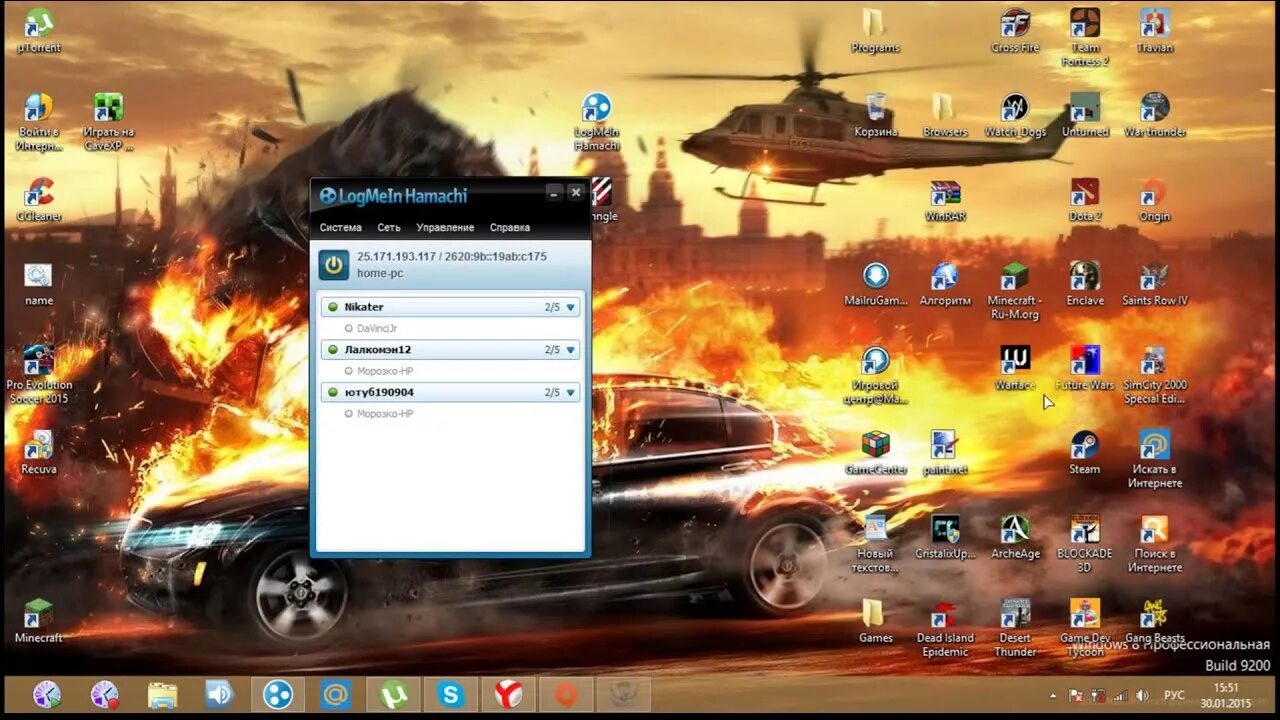Launch Unturned from desktop
The width and height of the screenshot is (1280, 720).
pyautogui.click(x=1085, y=114)
